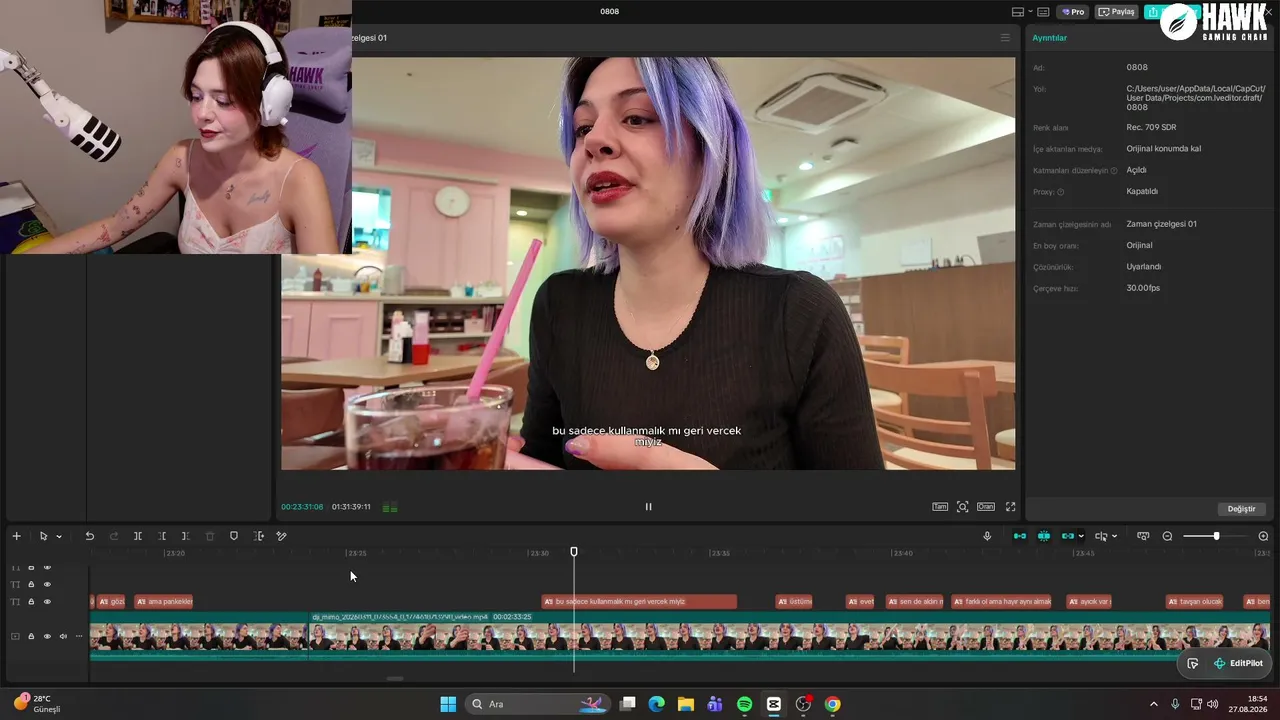Pause the preview playback
Image resolution: width=1280 pixels, height=720 pixels.
click(x=648, y=507)
